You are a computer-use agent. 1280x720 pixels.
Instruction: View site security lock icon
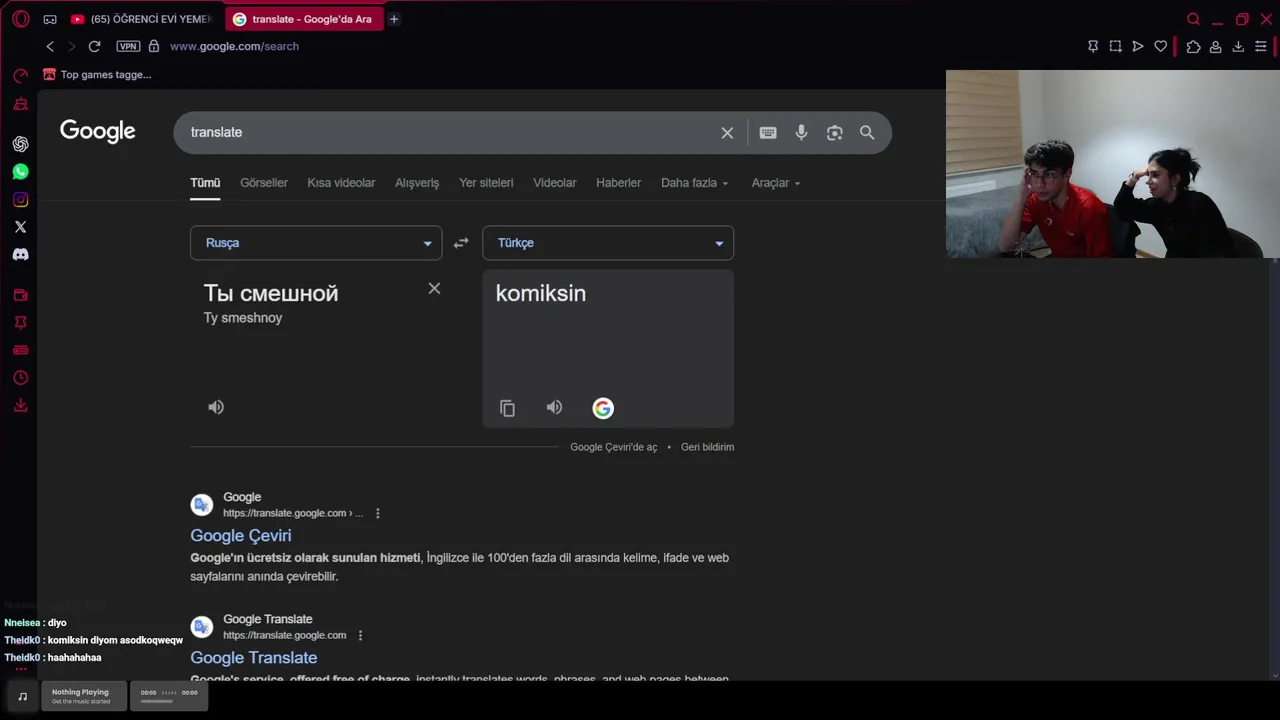click(x=154, y=46)
